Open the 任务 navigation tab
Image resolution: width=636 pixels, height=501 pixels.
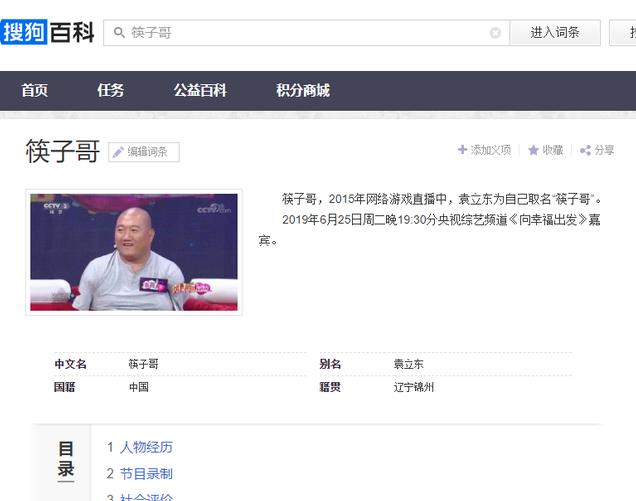click(110, 90)
